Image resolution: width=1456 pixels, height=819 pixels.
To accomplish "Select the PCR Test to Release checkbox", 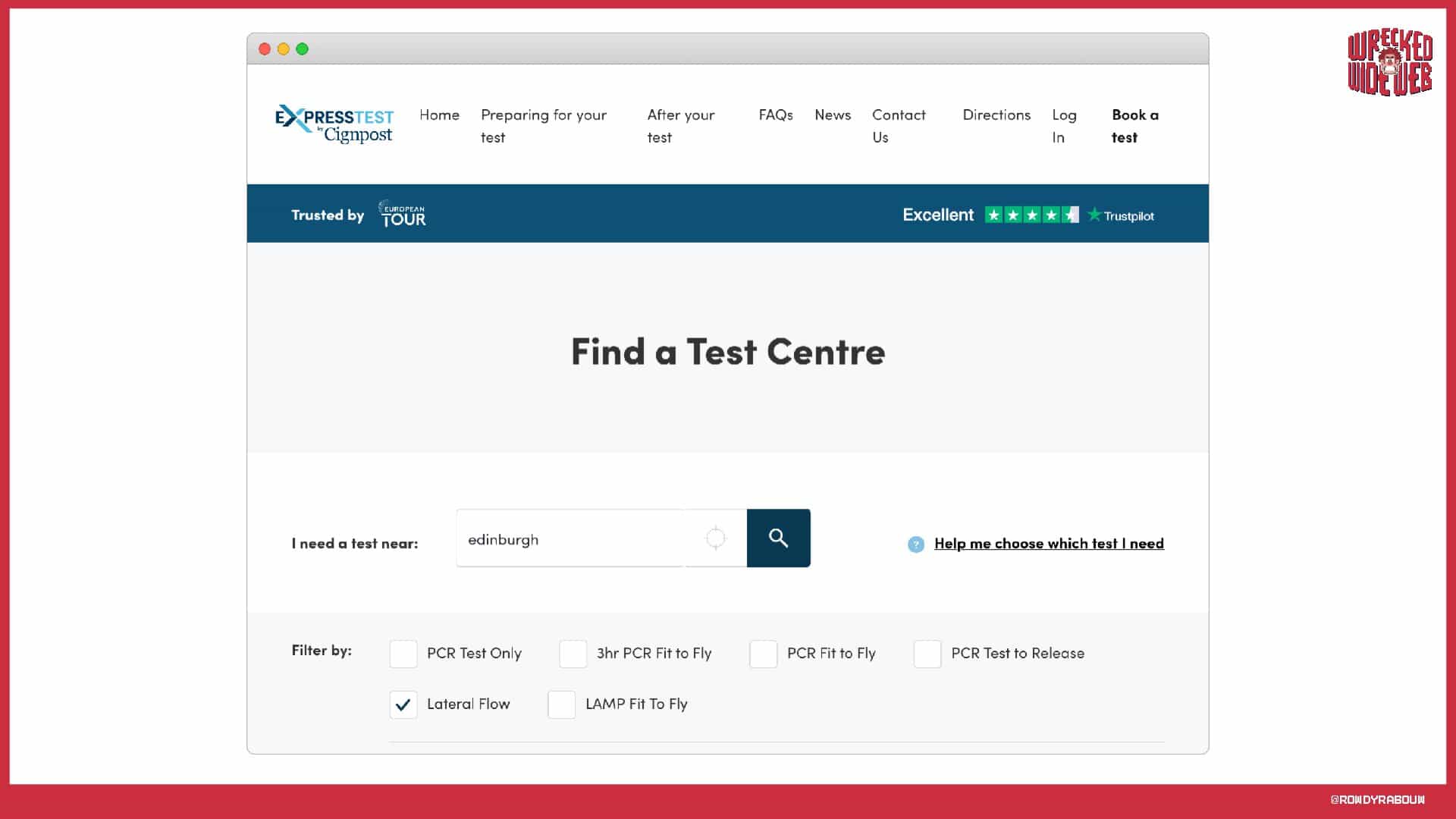I will pyautogui.click(x=927, y=654).
